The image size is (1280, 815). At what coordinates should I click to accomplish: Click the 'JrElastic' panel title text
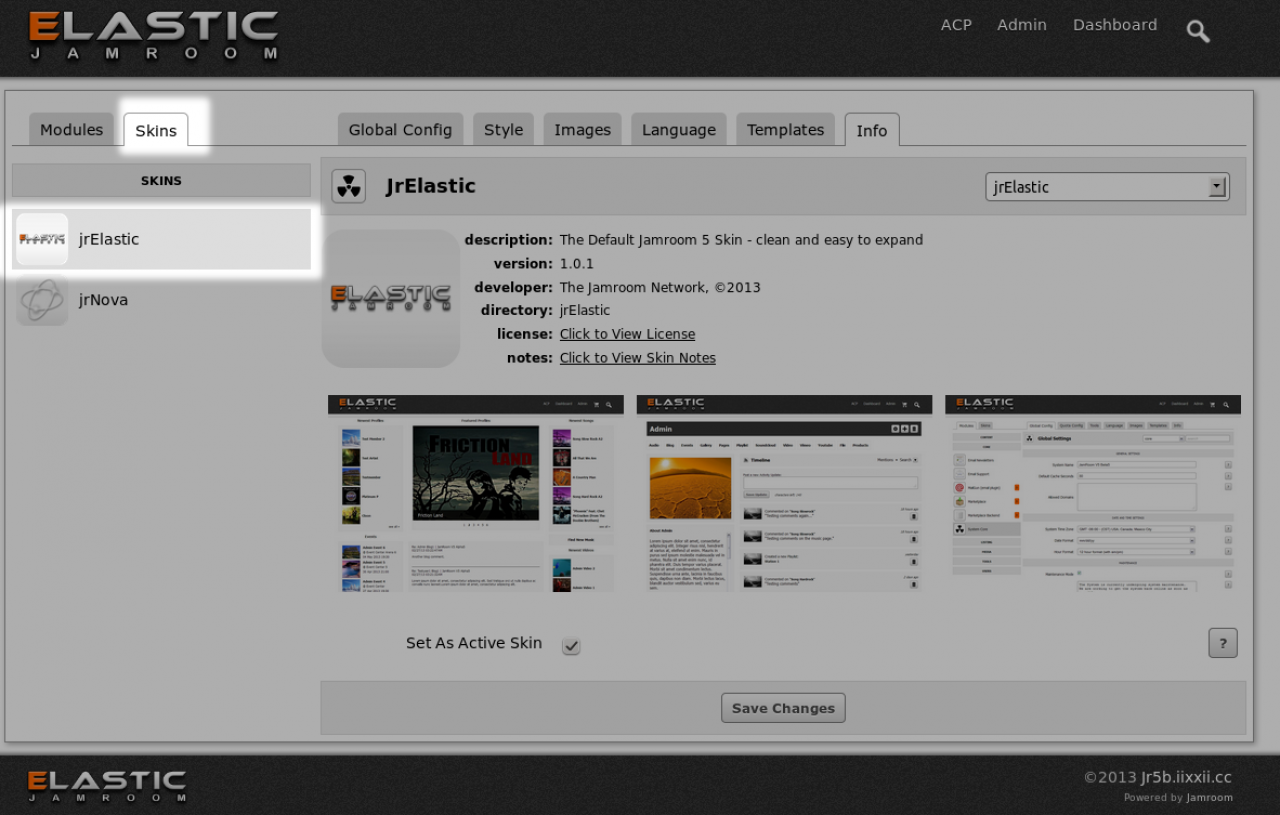[x=431, y=186]
